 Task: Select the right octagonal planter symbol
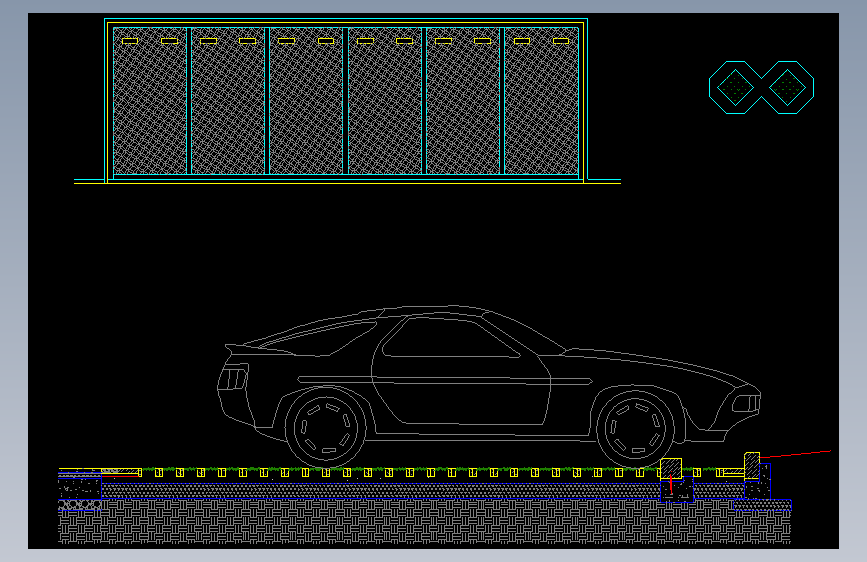coord(787,87)
